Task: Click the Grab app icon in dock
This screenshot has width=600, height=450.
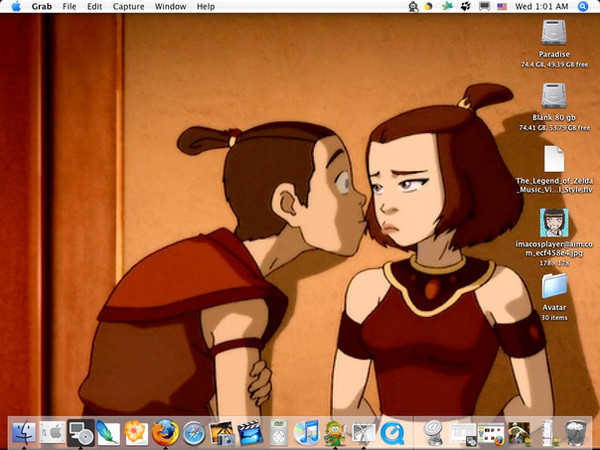Action: [81, 432]
